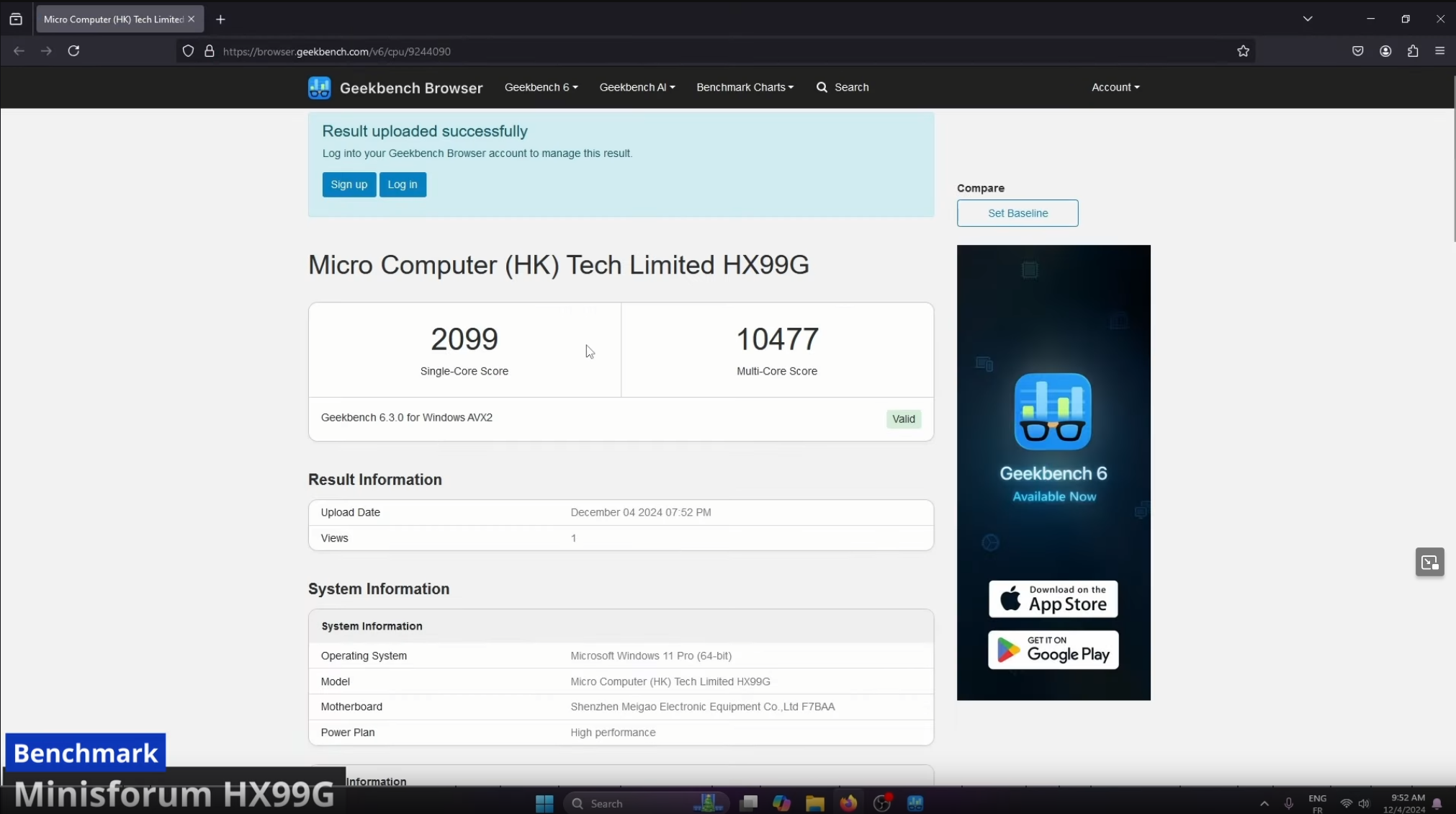Image resolution: width=1456 pixels, height=814 pixels.
Task: Close the Micro Computer browser tab
Action: coord(191,19)
